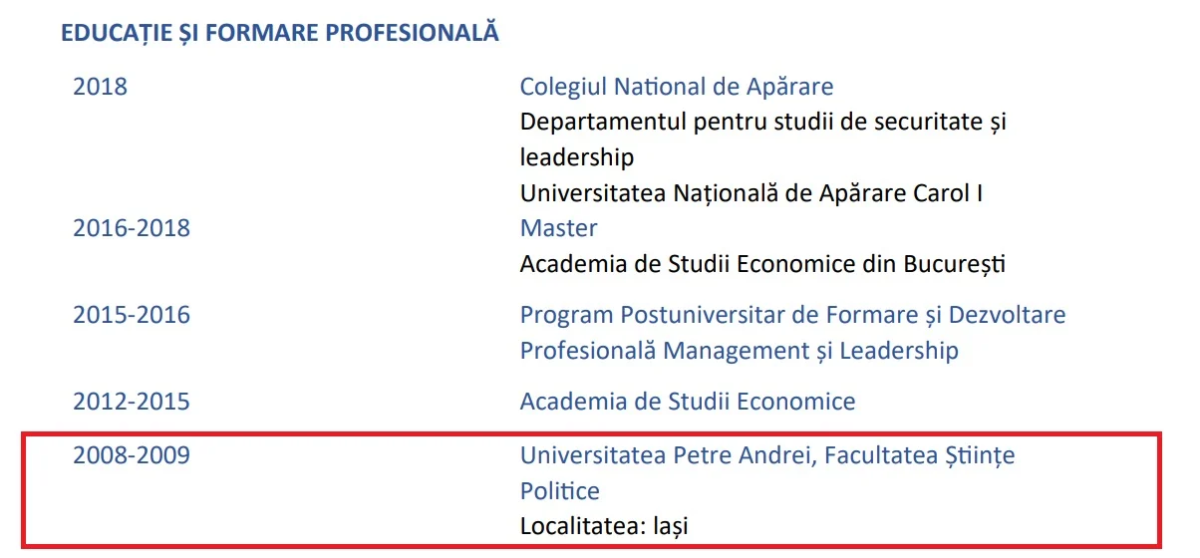Click Profesională Management și Leadership line
Image resolution: width=1200 pixels, height=558 pixels.
tap(739, 351)
